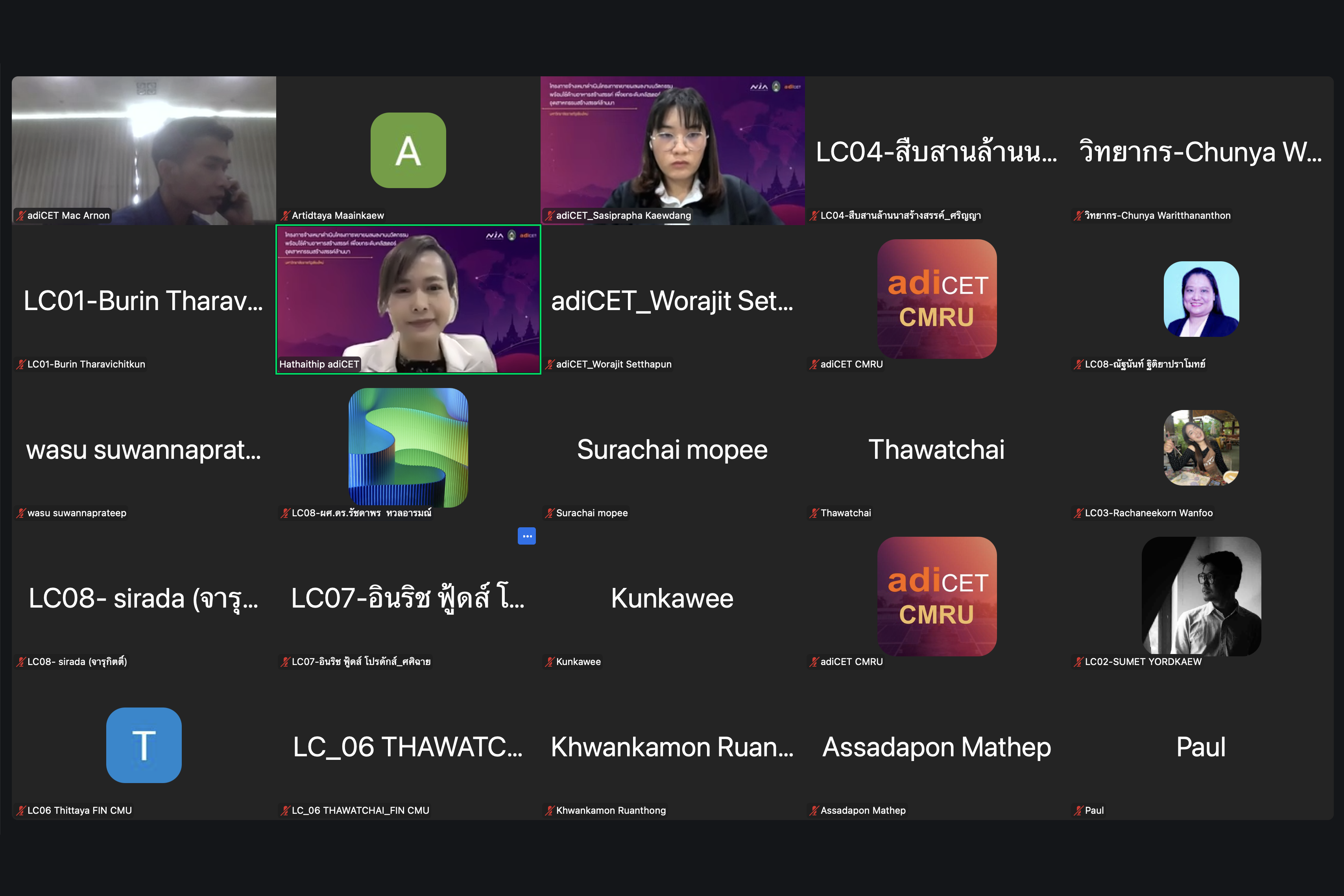Click the large 'LC04-สืบสานล้านน...' name text

[937, 152]
